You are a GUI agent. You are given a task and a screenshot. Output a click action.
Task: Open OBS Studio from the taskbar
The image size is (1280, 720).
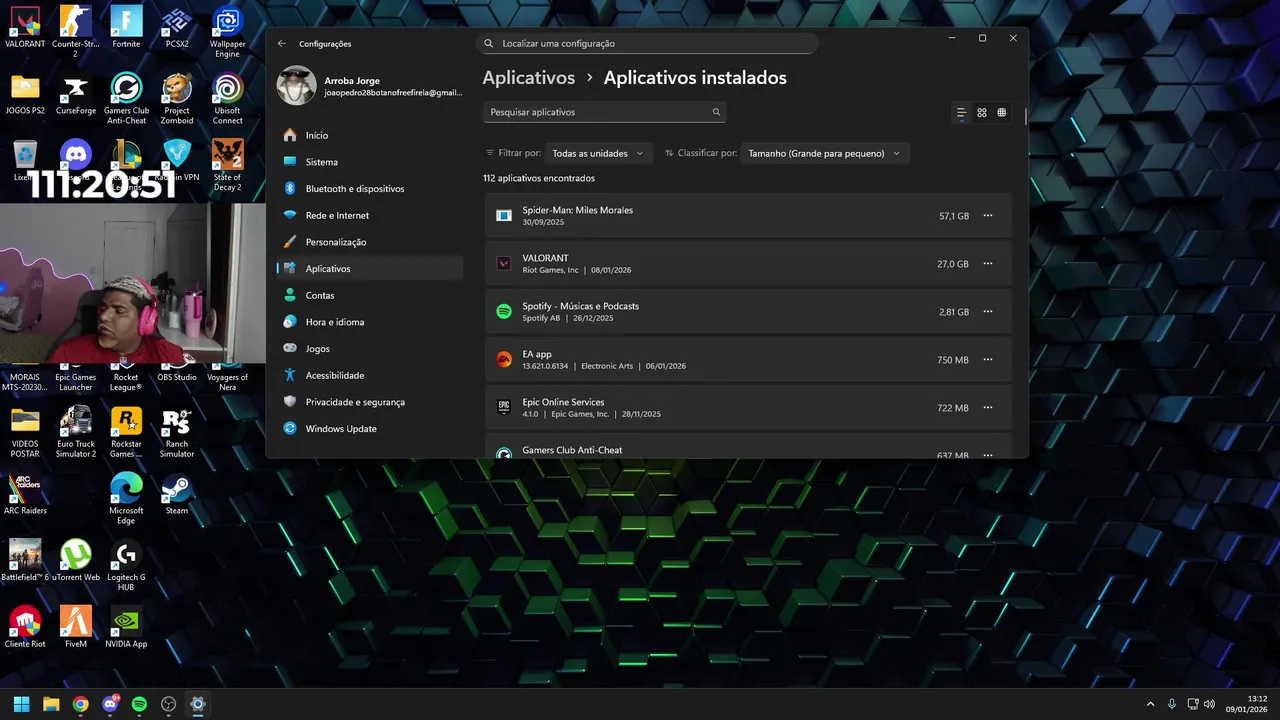(x=169, y=704)
